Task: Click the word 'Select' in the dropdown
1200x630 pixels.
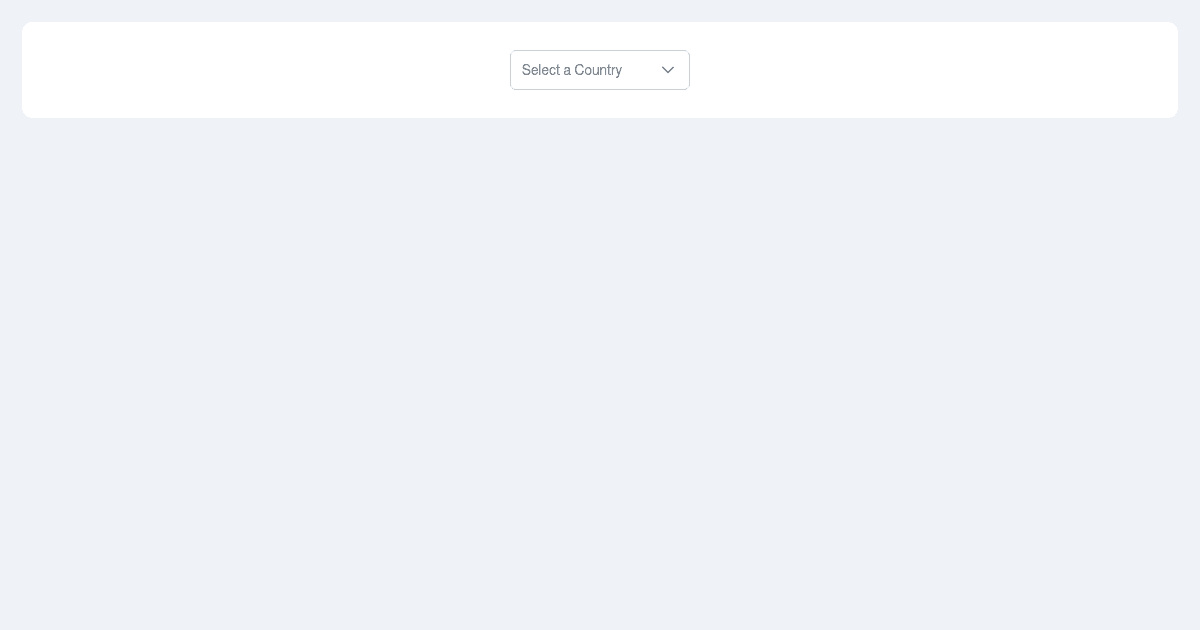Action: [541, 70]
